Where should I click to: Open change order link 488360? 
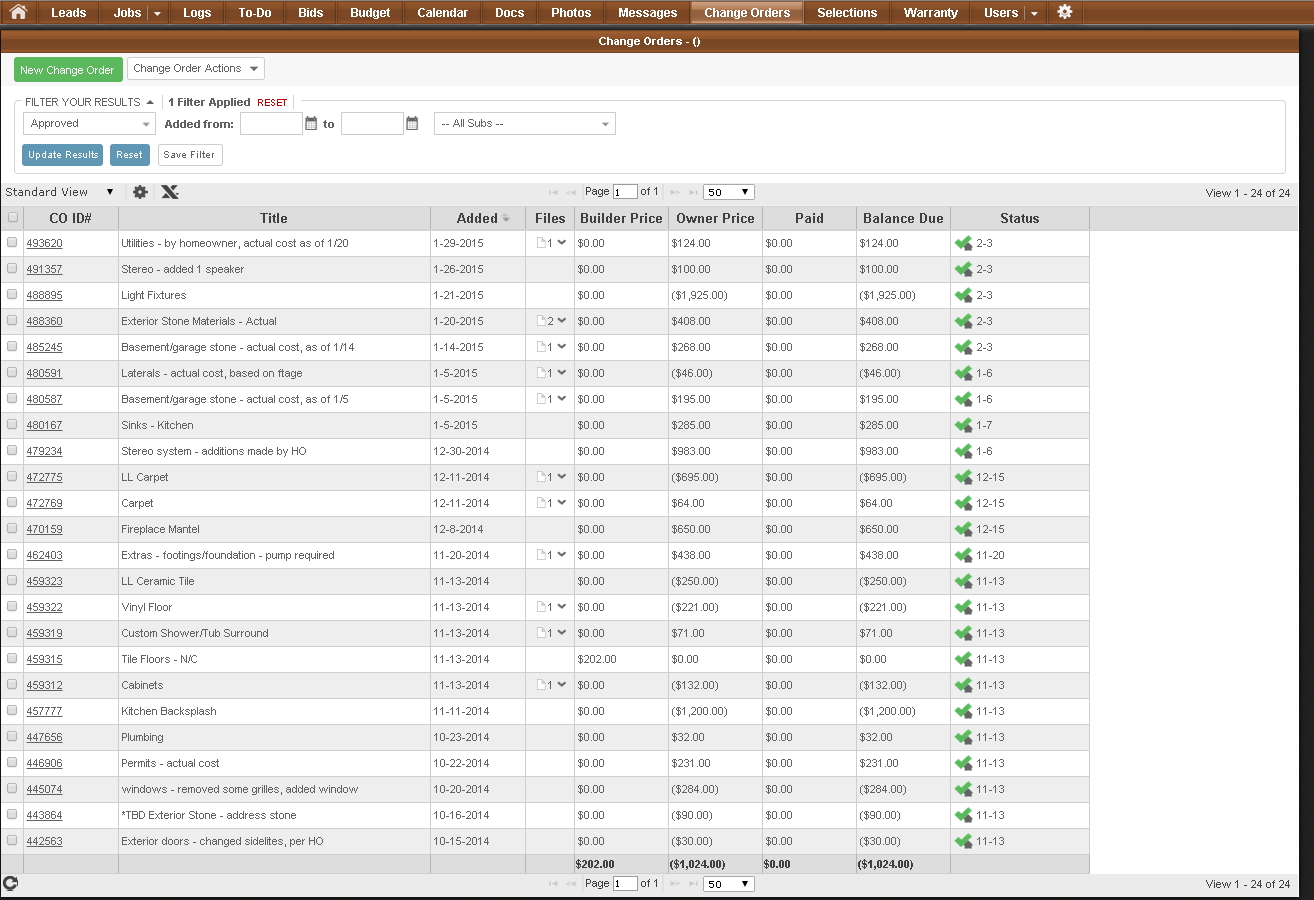point(44,321)
